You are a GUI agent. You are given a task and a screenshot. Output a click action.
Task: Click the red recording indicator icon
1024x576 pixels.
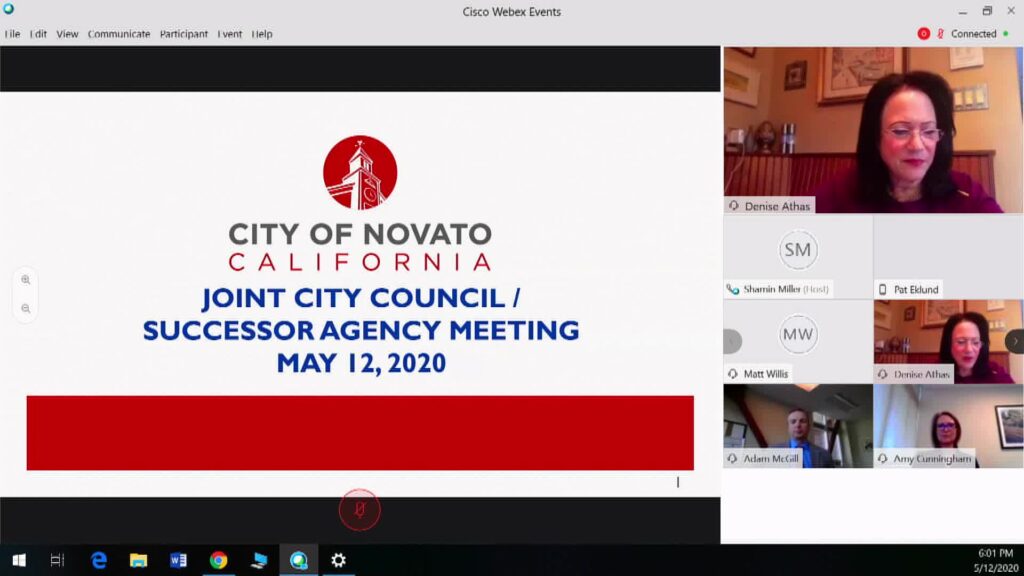point(923,33)
